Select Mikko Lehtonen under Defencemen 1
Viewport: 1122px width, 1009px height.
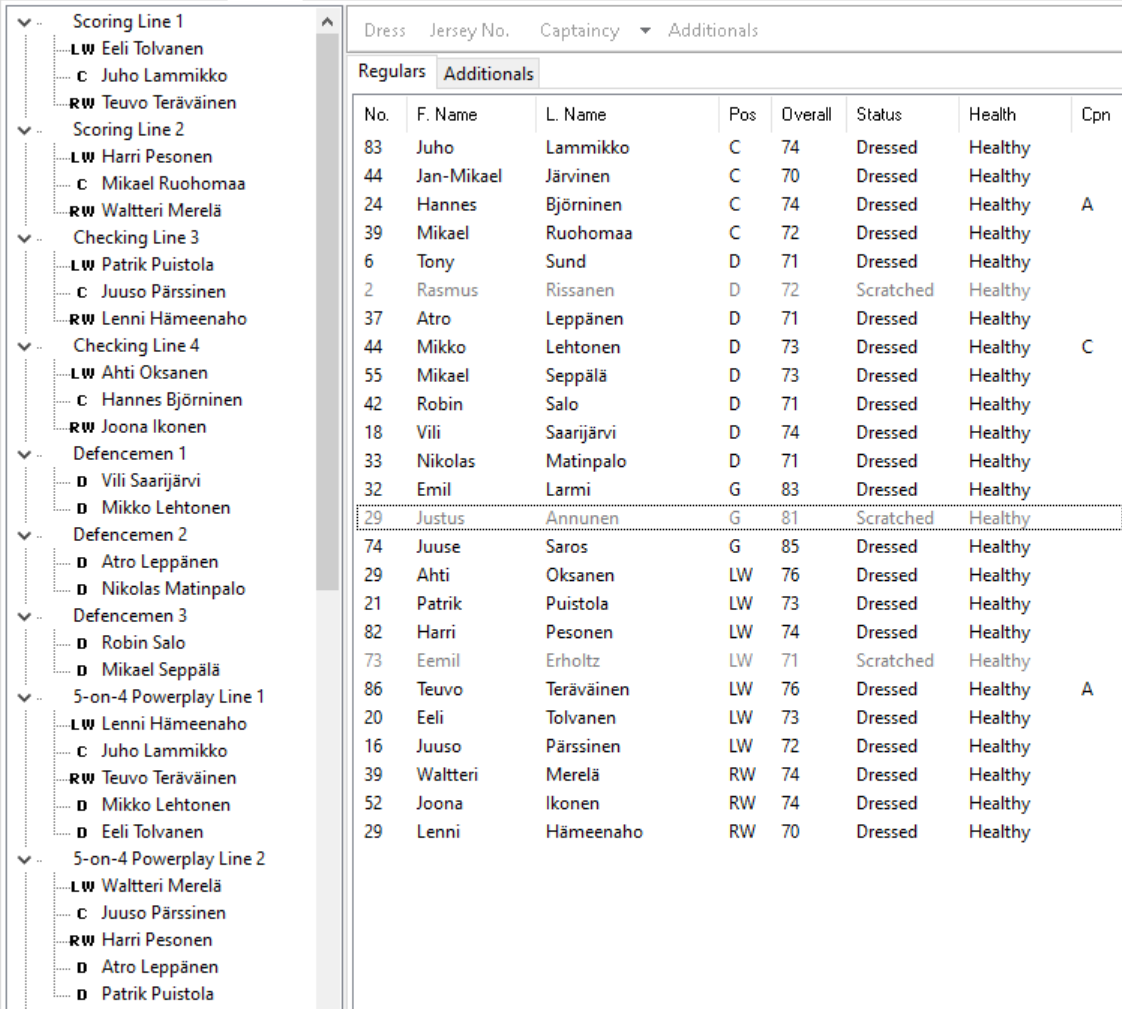pyautogui.click(x=166, y=508)
